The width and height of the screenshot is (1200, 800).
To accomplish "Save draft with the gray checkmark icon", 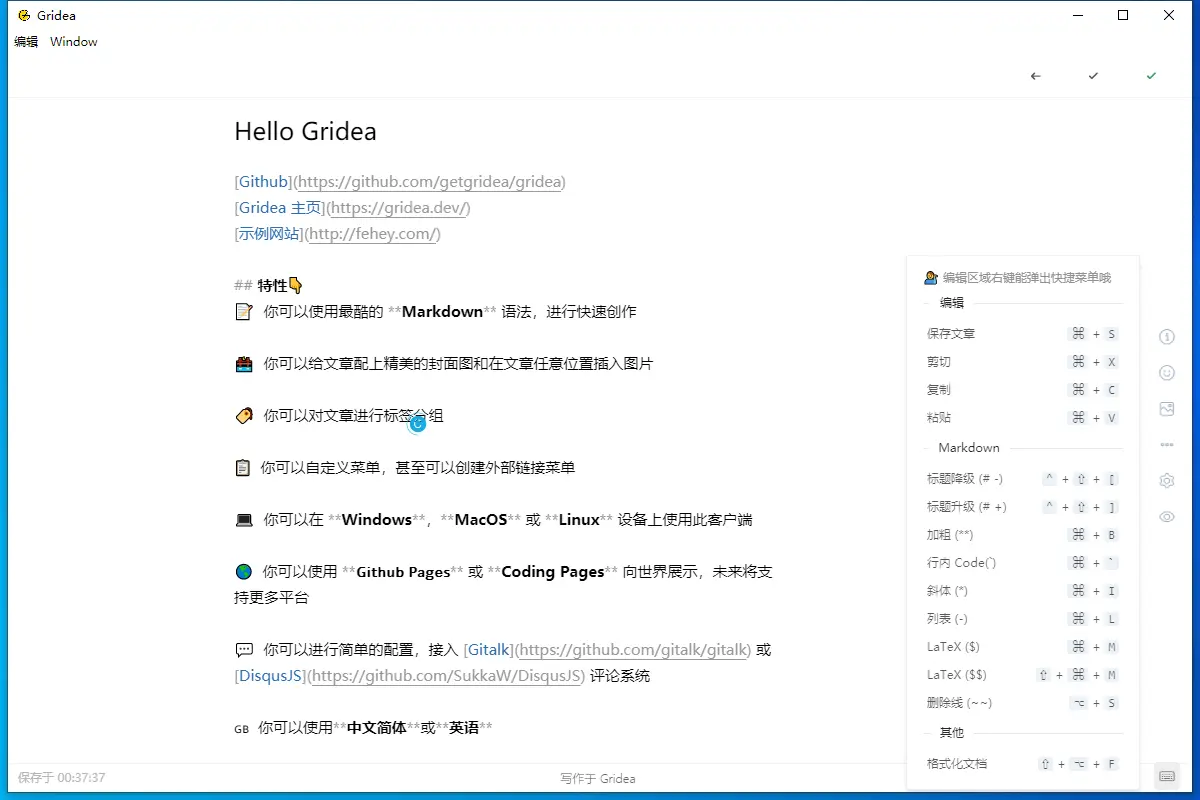I will pos(1093,76).
